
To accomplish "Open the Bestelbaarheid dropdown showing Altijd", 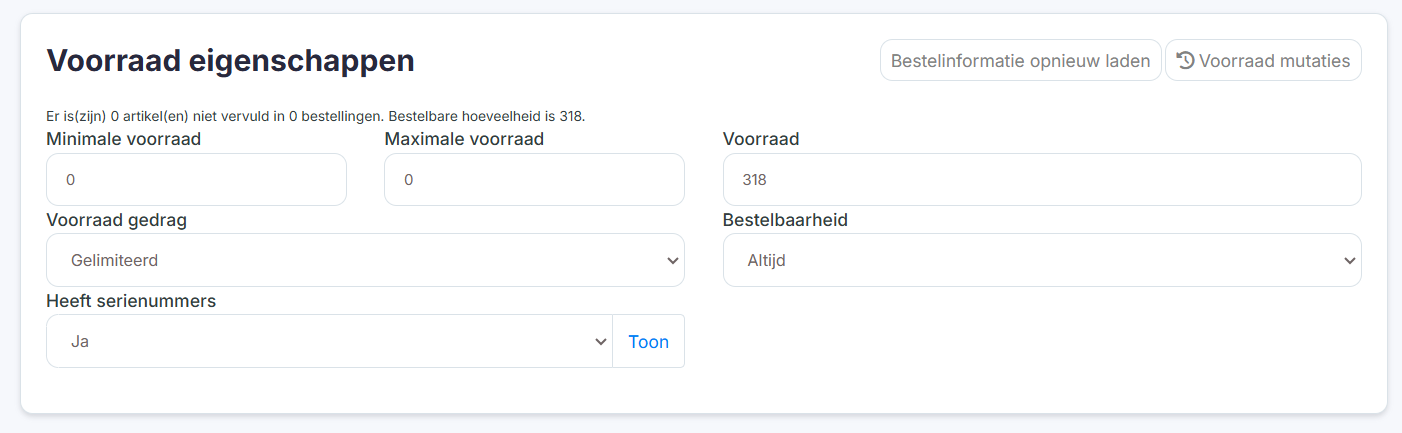I will click(x=1042, y=260).
